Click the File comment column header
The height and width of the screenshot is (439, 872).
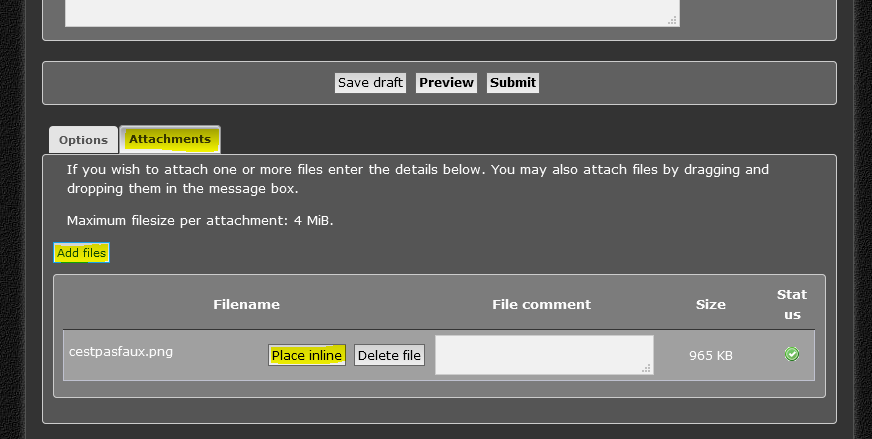click(541, 304)
